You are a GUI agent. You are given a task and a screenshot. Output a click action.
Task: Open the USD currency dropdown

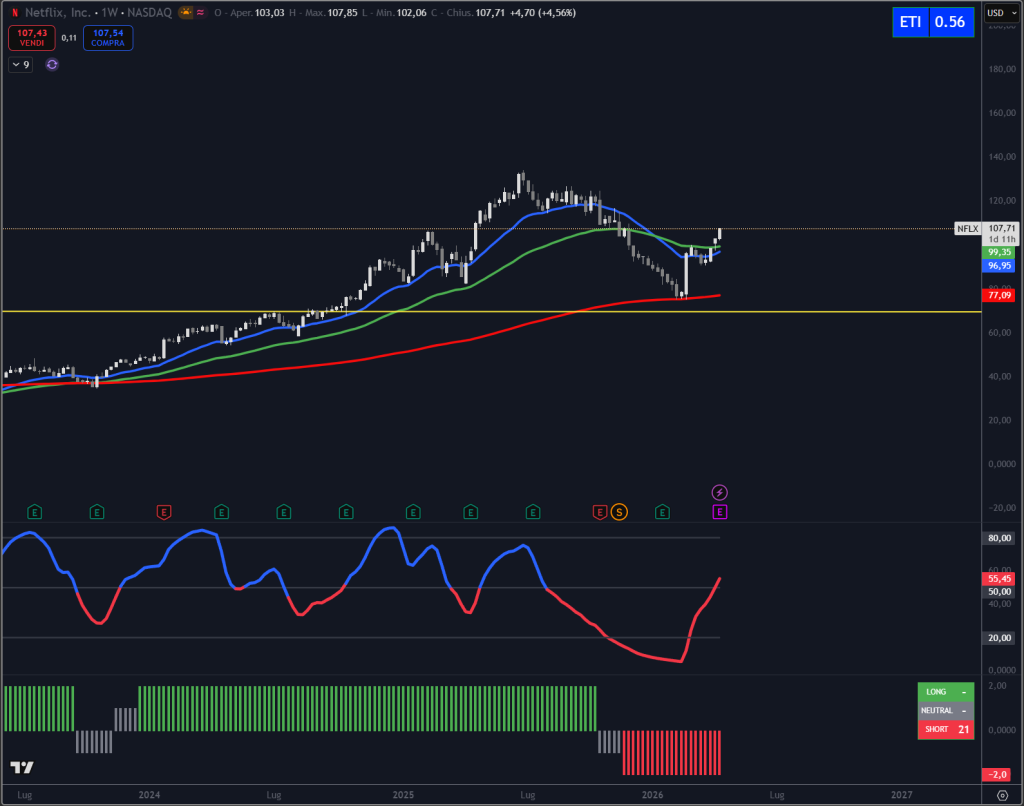click(x=1001, y=14)
